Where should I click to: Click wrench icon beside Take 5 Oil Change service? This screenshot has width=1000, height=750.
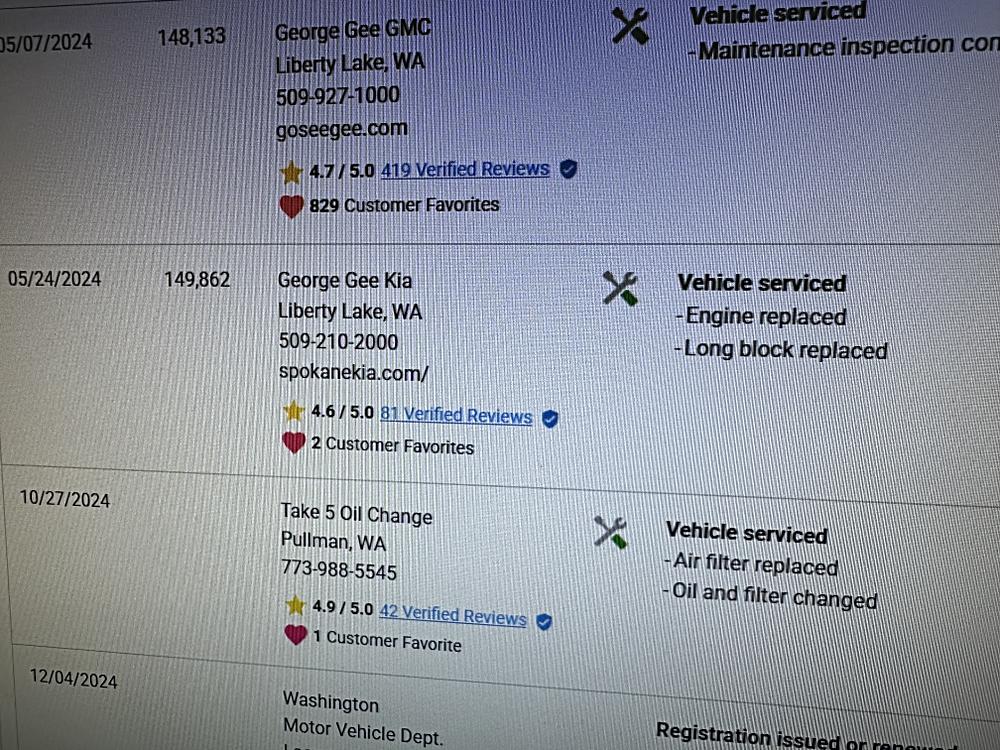pyautogui.click(x=610, y=532)
